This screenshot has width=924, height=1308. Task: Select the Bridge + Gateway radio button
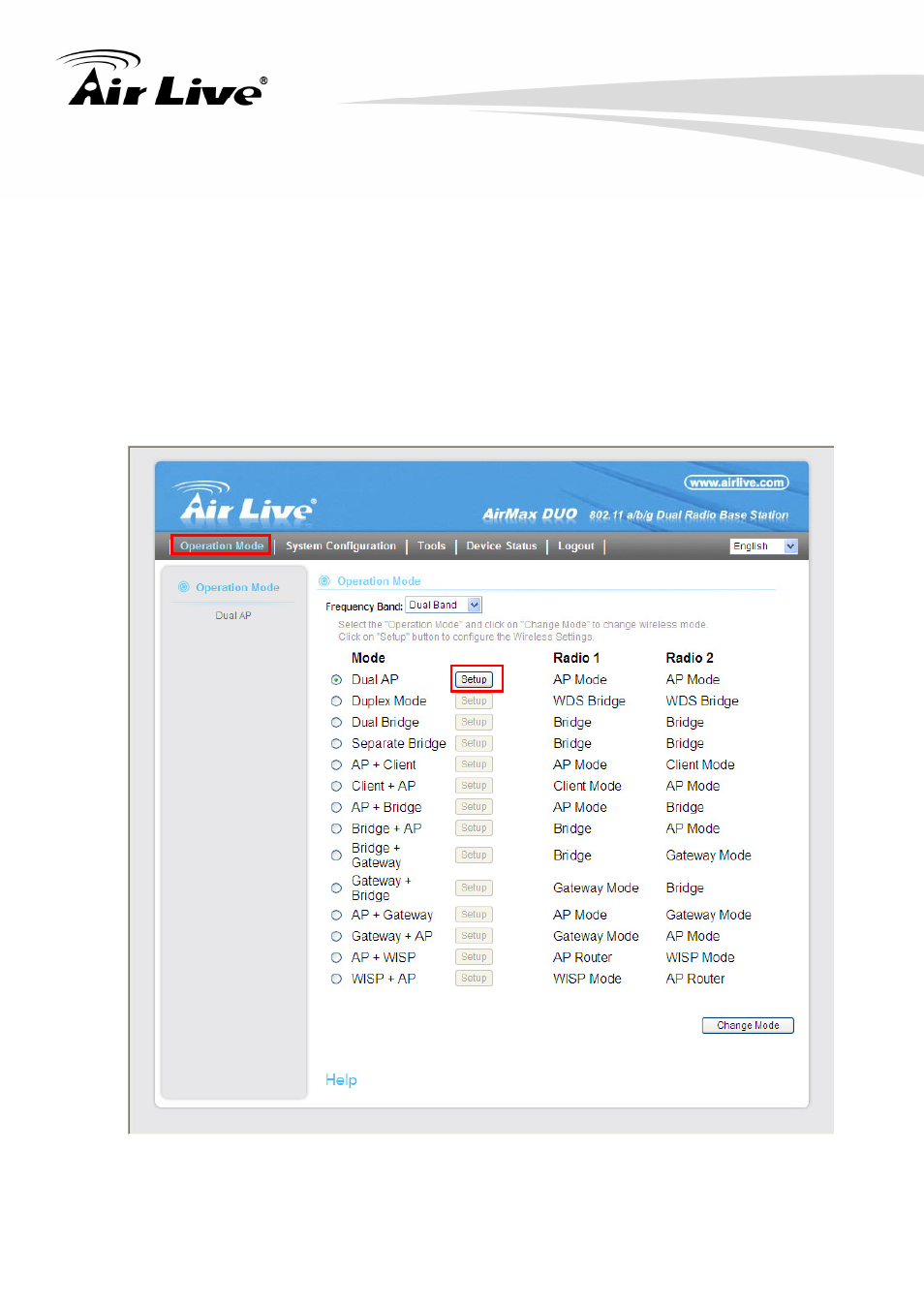336,856
